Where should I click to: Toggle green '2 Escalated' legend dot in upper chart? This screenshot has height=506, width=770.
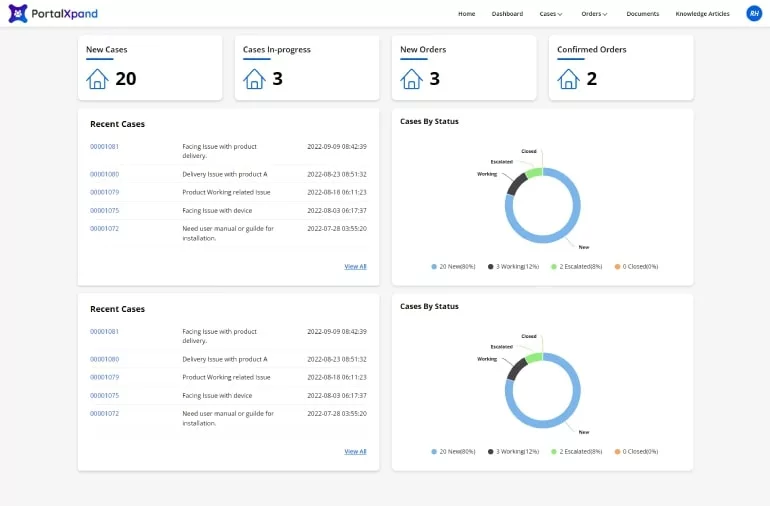click(553, 267)
